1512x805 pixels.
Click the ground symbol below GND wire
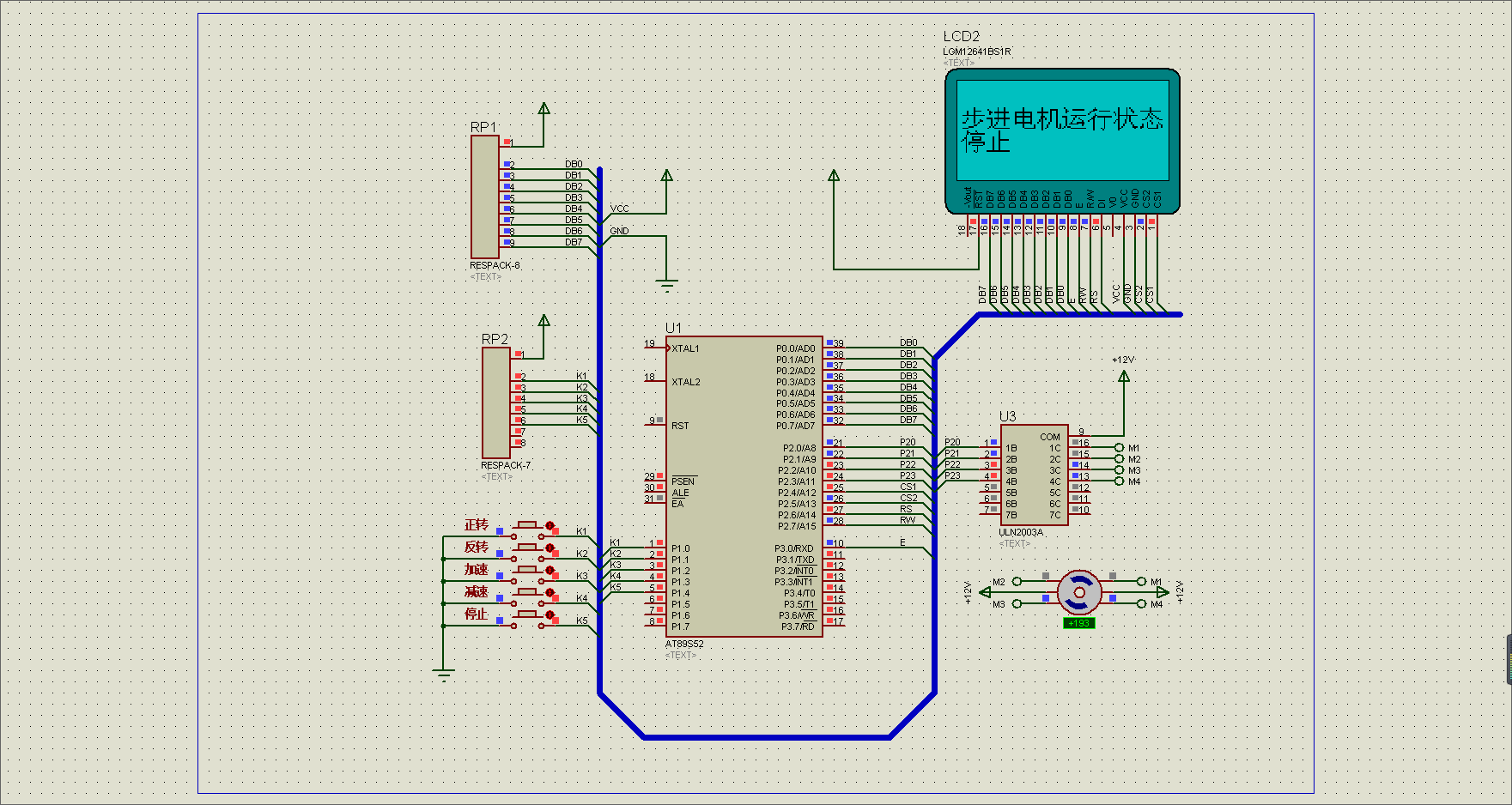(x=666, y=285)
